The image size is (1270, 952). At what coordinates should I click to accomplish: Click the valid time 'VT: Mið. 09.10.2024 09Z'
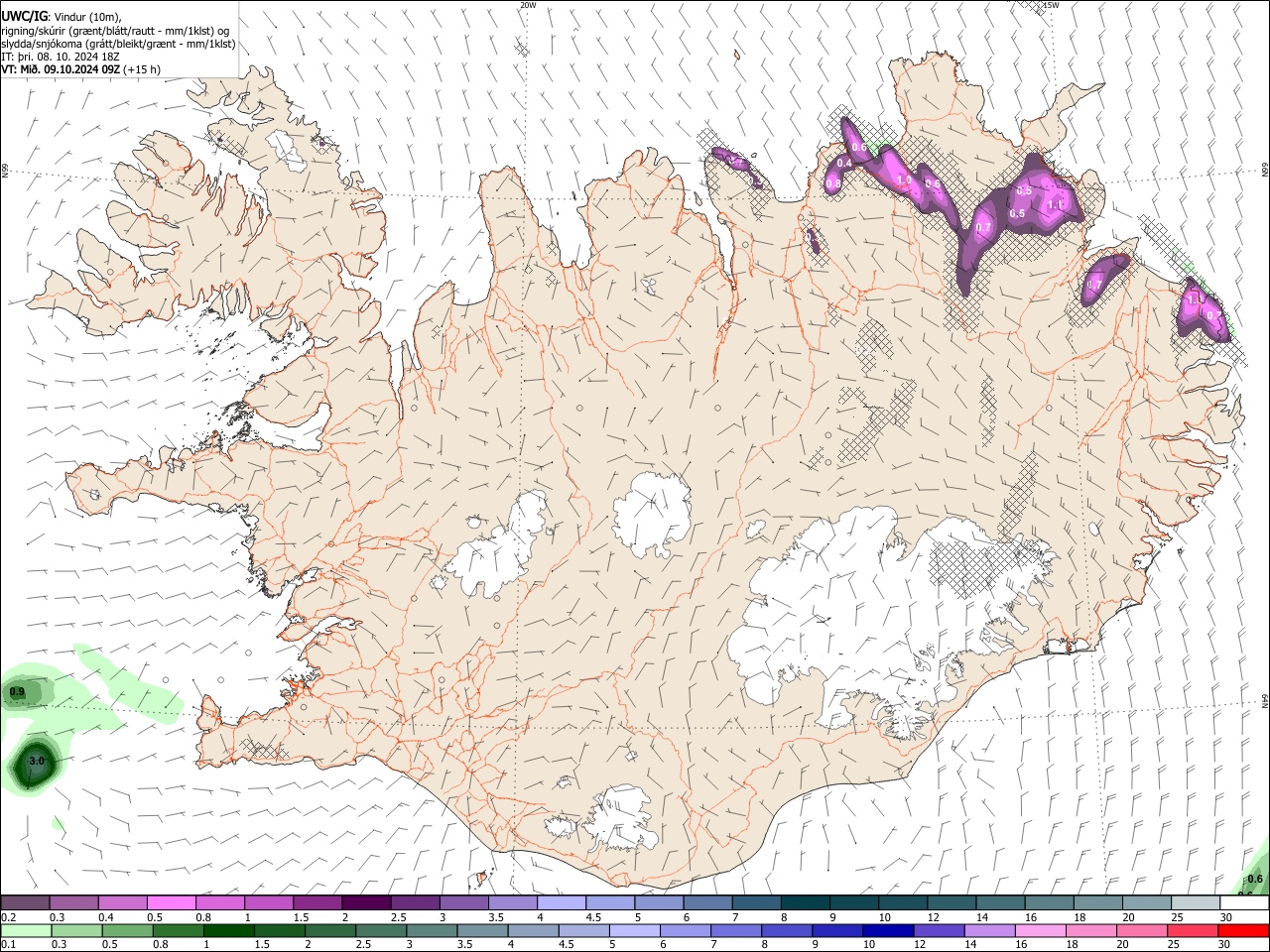(x=61, y=69)
